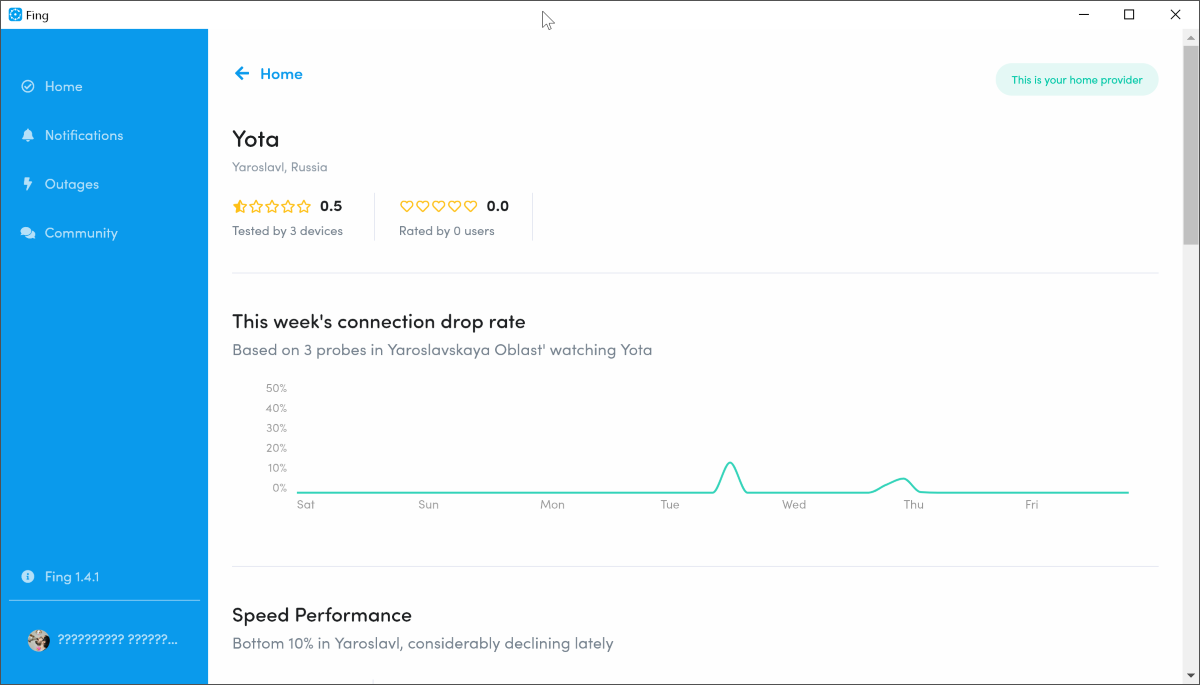The height and width of the screenshot is (685, 1200).
Task: Maximize the Fing window
Action: coord(1129,15)
